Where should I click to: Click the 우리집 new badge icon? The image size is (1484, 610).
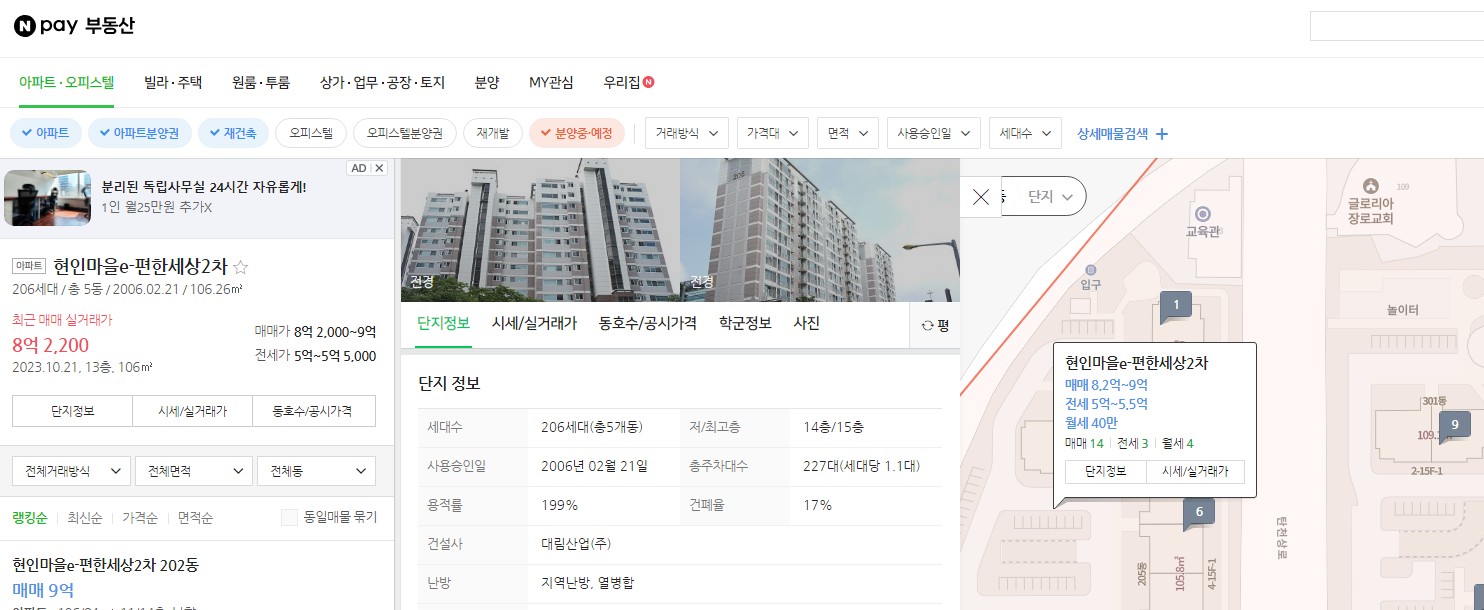coord(649,82)
